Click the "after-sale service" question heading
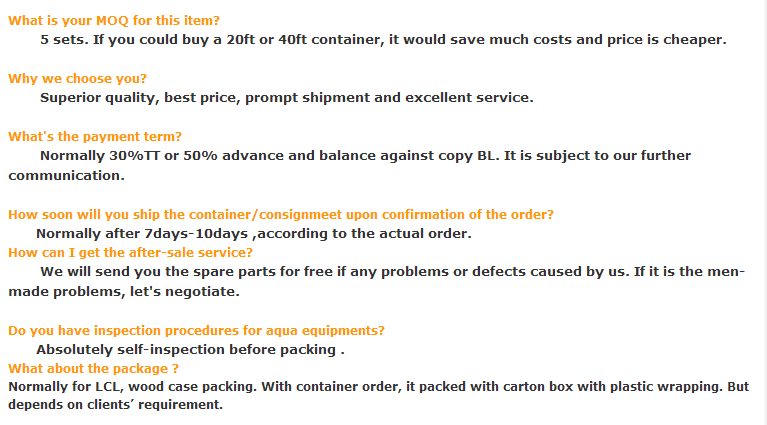The image size is (767, 425). [130, 252]
